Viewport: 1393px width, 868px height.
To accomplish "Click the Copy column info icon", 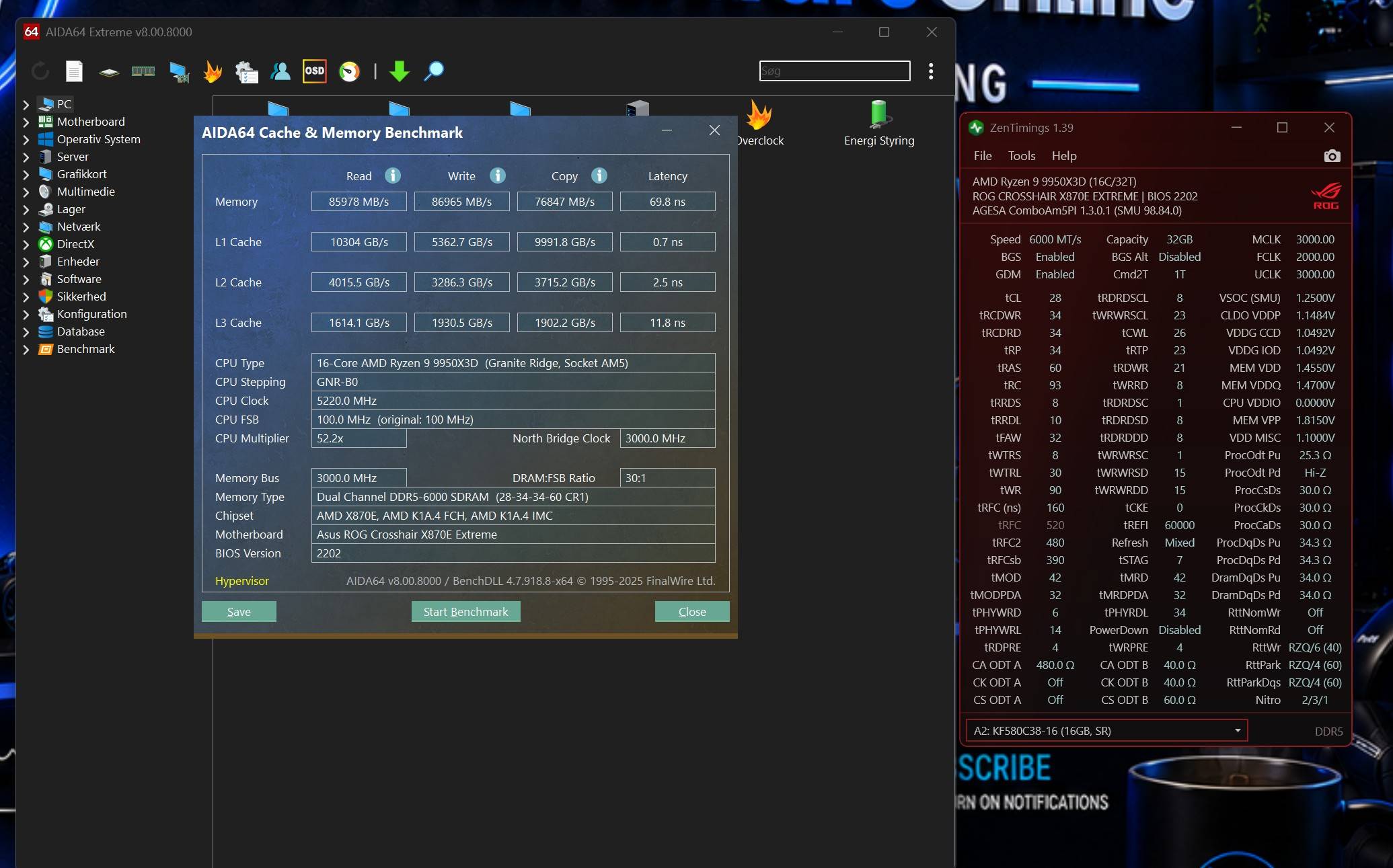I will (599, 175).
